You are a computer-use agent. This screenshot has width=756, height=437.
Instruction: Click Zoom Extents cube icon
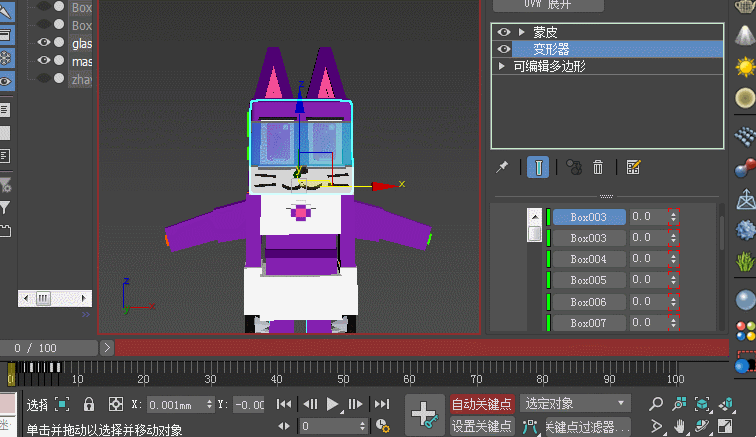click(702, 404)
